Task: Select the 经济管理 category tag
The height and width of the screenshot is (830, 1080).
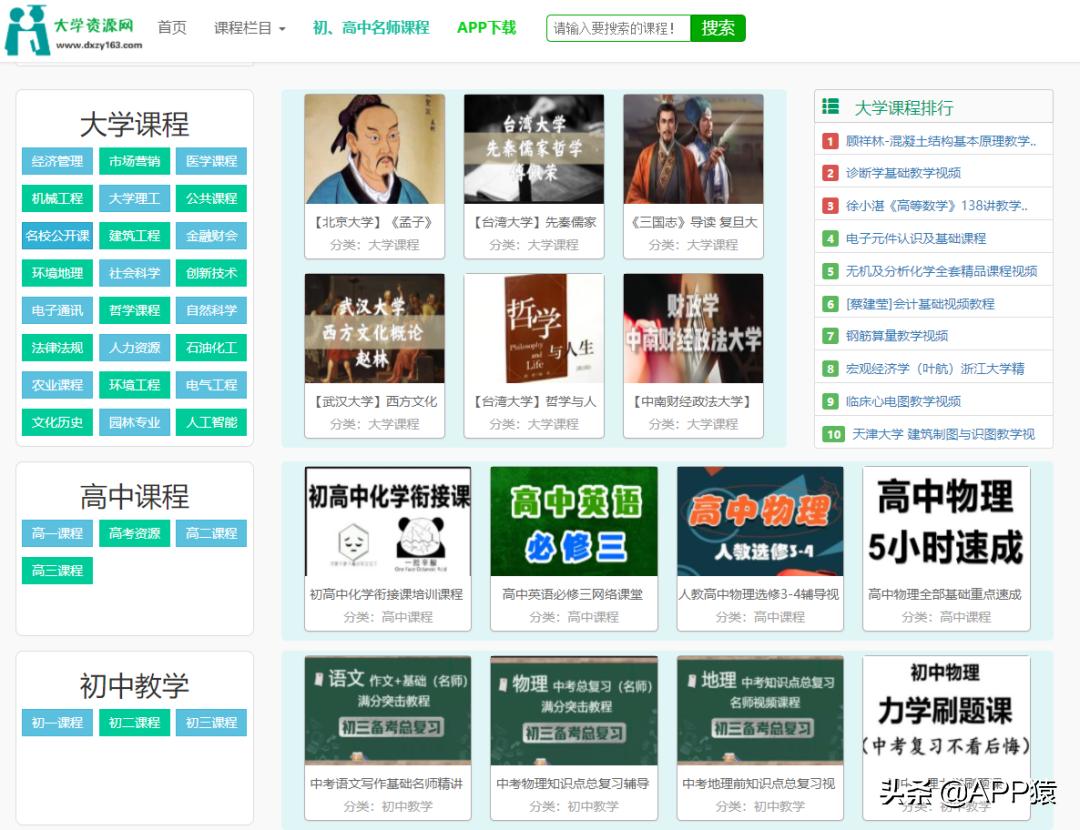Action: coord(56,161)
